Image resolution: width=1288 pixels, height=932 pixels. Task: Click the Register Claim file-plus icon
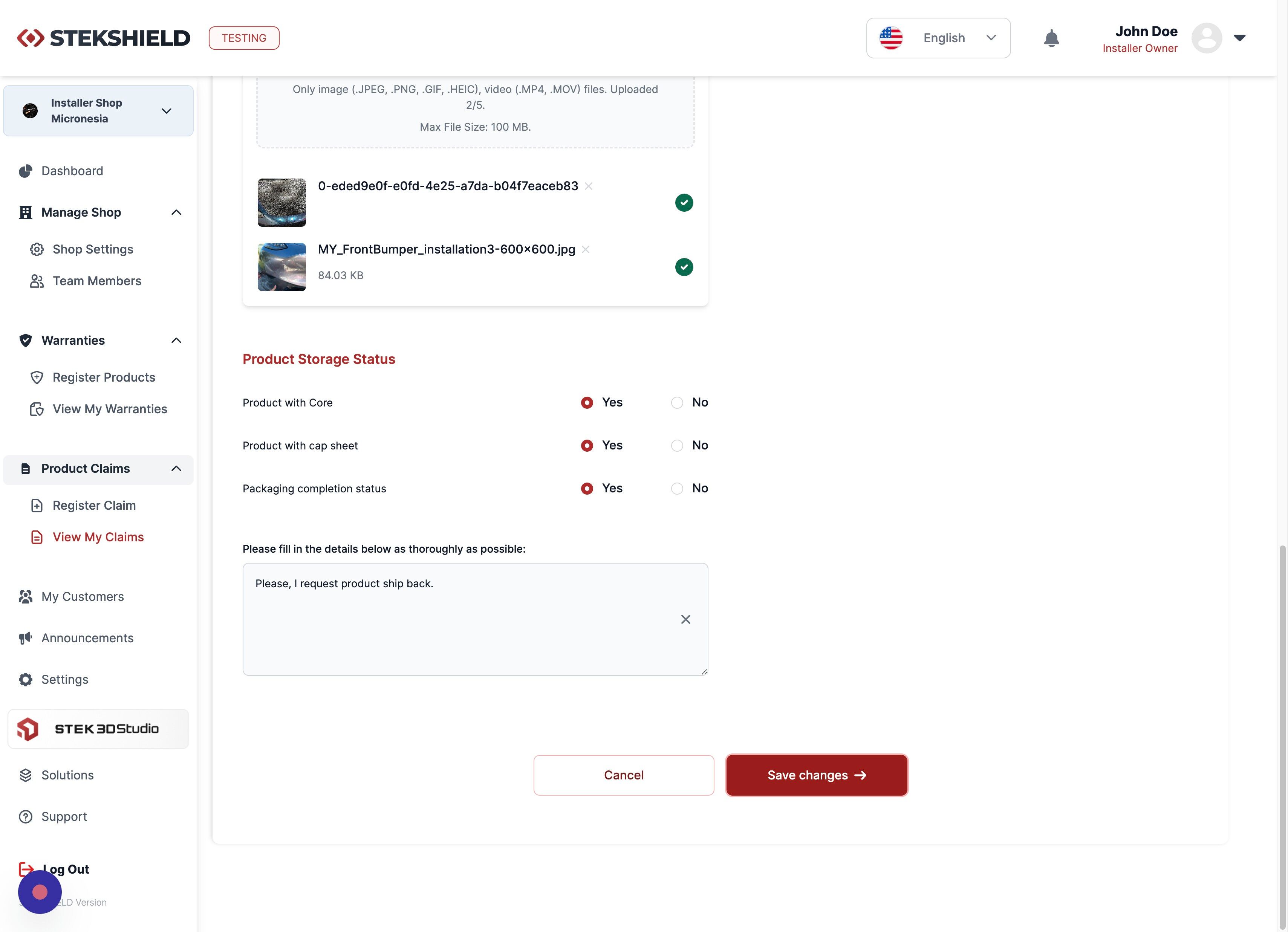click(x=37, y=506)
